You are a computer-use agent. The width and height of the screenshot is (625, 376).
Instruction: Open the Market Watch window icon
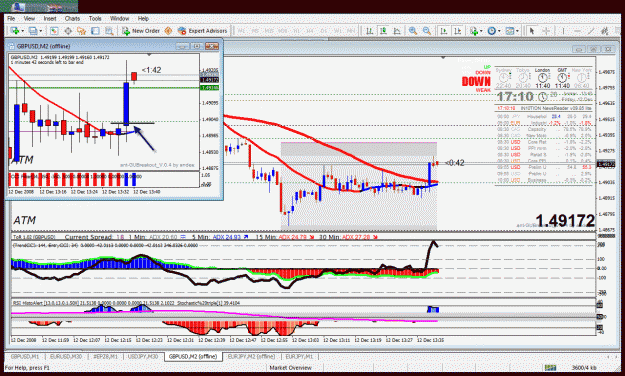point(54,31)
